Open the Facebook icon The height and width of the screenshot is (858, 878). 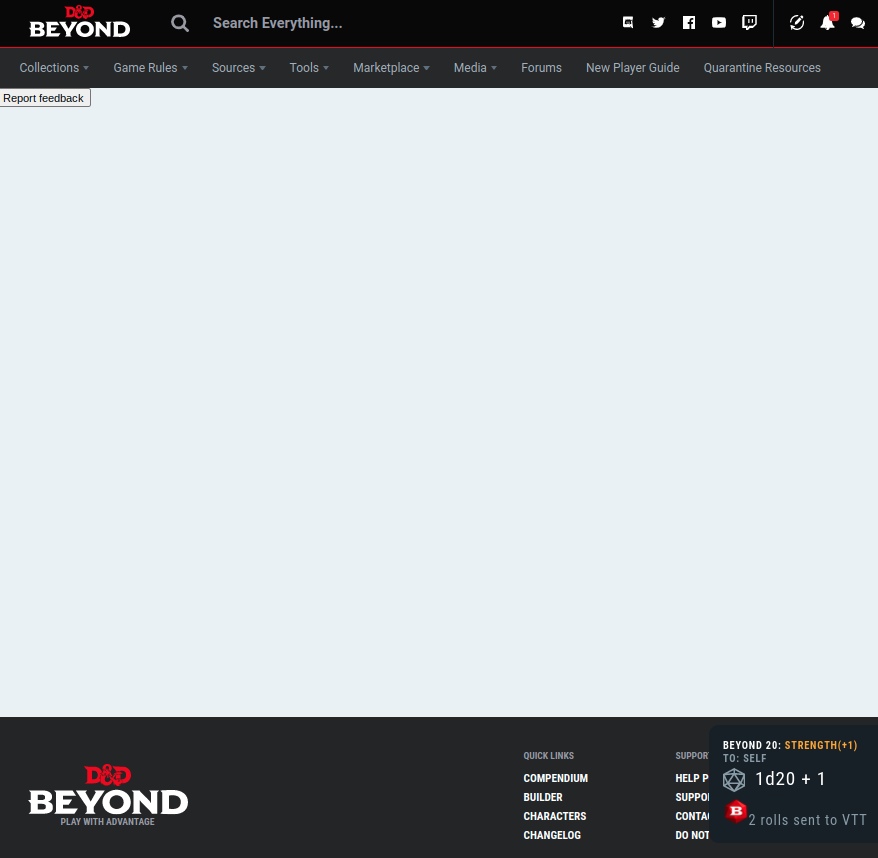[688, 22]
